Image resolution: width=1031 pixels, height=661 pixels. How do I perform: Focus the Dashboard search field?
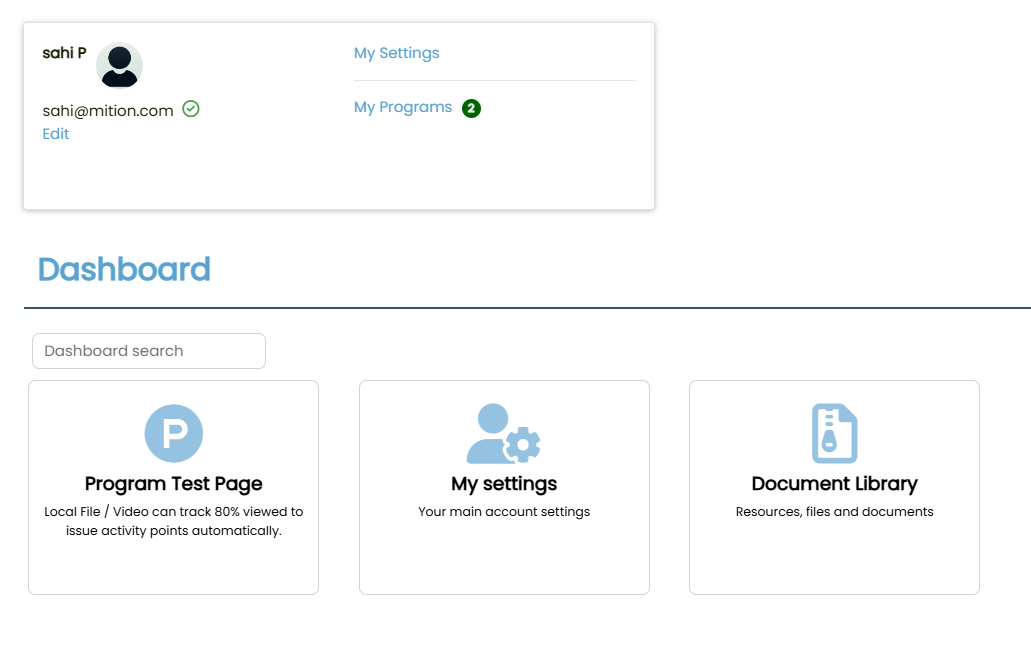pyautogui.click(x=149, y=351)
